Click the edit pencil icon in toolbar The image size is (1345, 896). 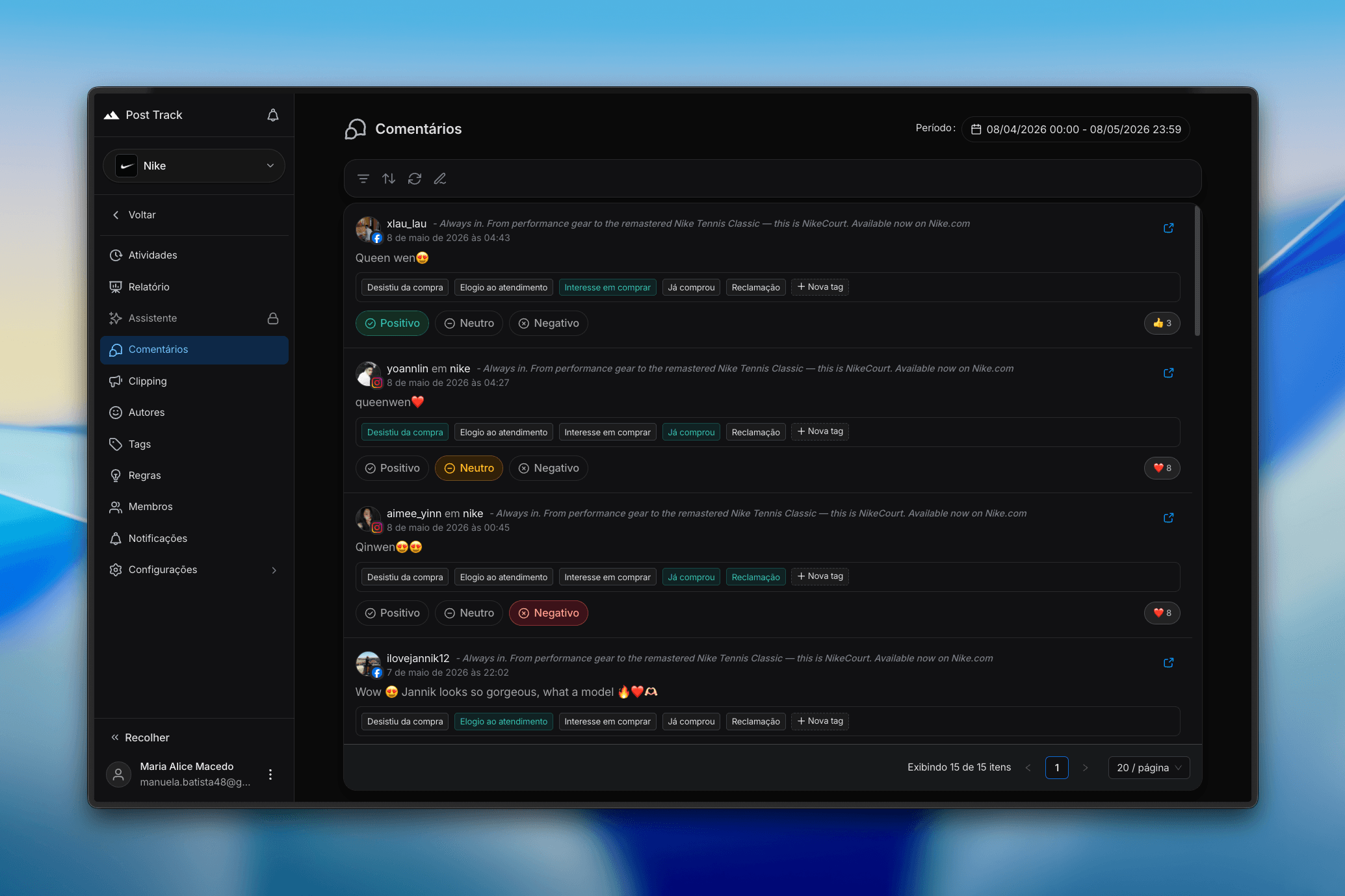point(440,179)
